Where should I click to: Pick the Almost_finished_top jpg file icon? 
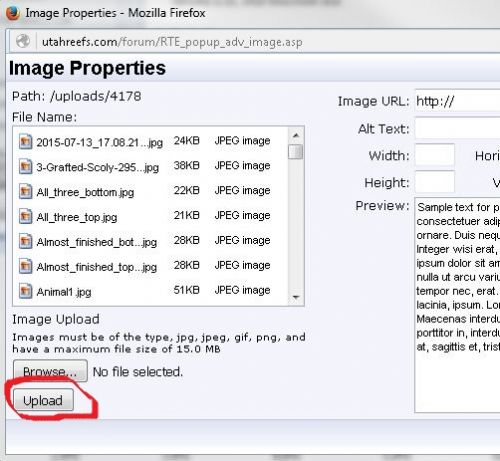click(25, 266)
